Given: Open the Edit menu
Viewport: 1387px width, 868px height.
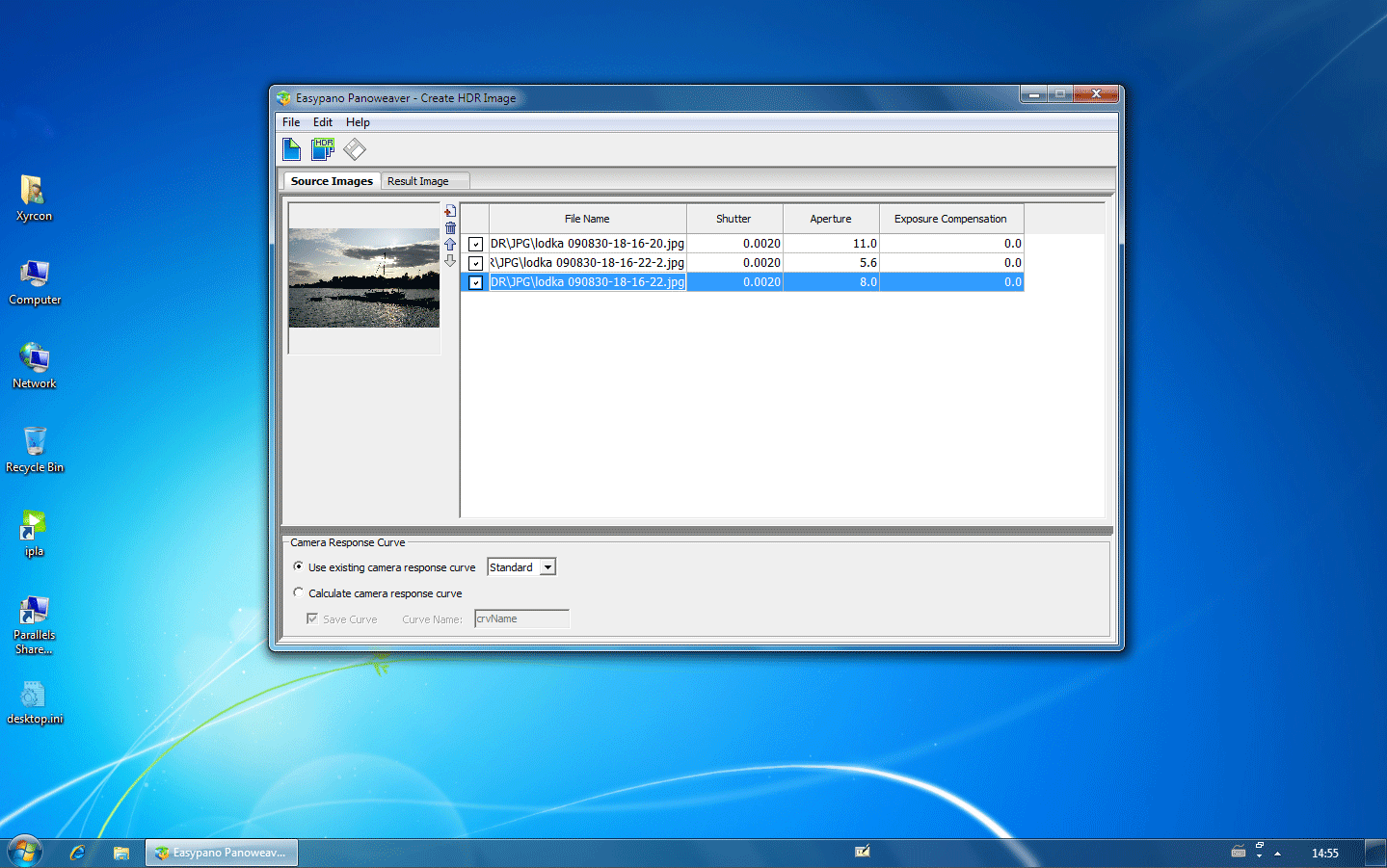Looking at the screenshot, I should (323, 122).
